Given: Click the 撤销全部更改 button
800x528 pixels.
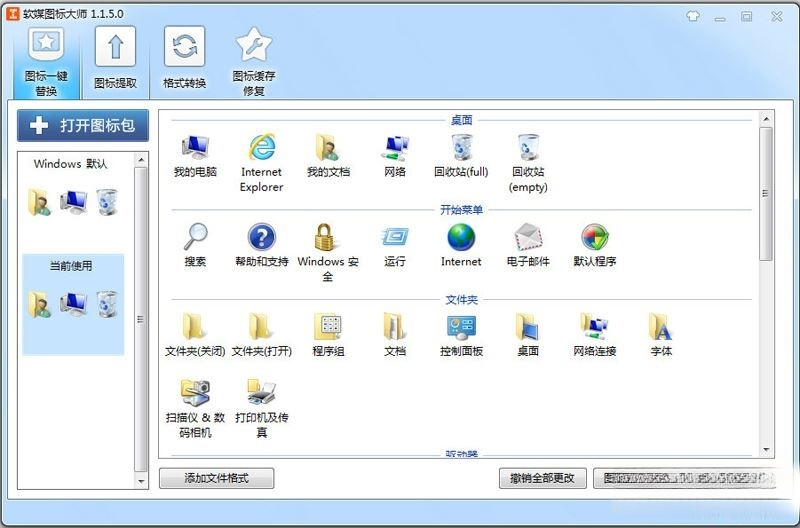Looking at the screenshot, I should (x=542, y=478).
